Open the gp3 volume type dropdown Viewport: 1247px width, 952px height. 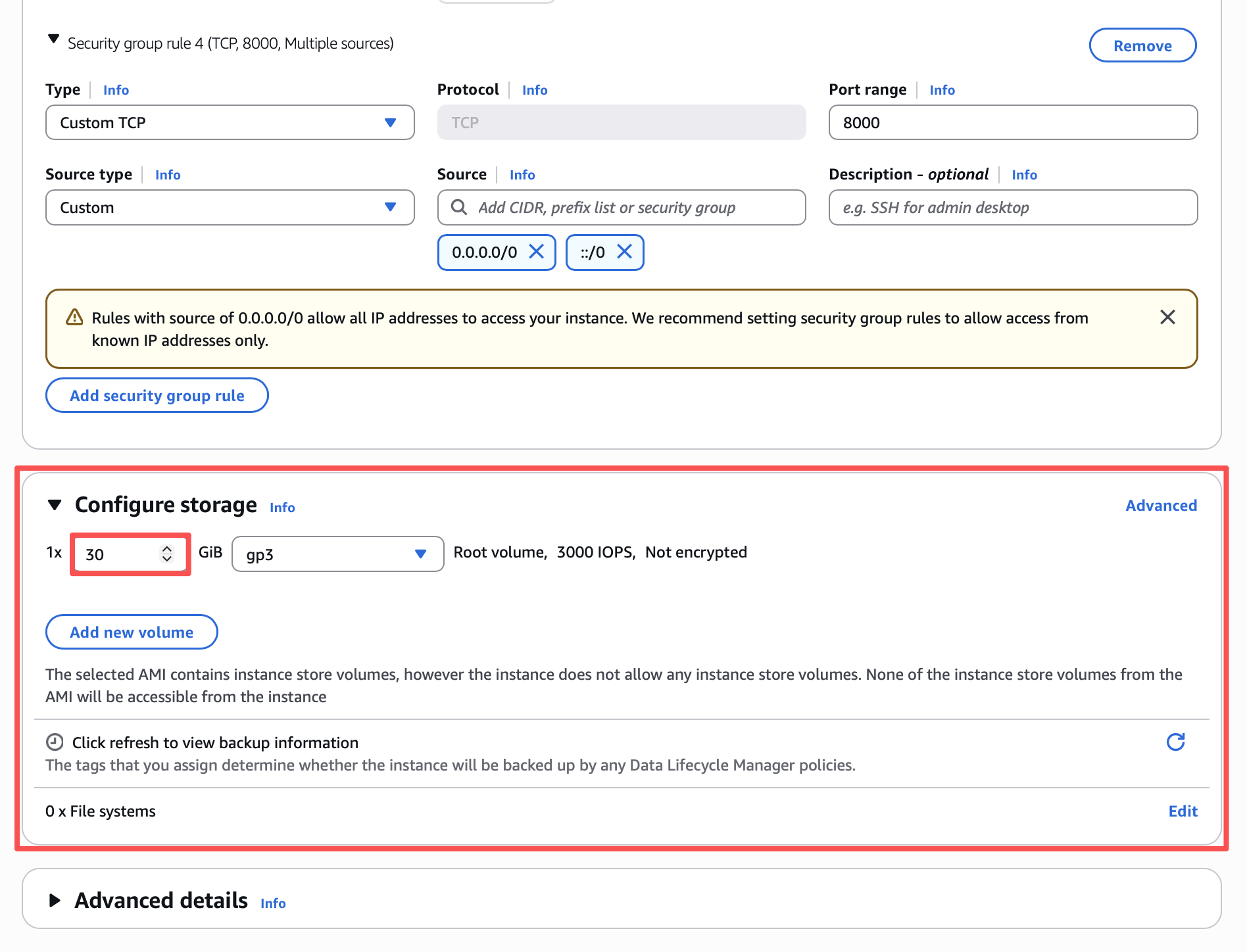pos(337,554)
